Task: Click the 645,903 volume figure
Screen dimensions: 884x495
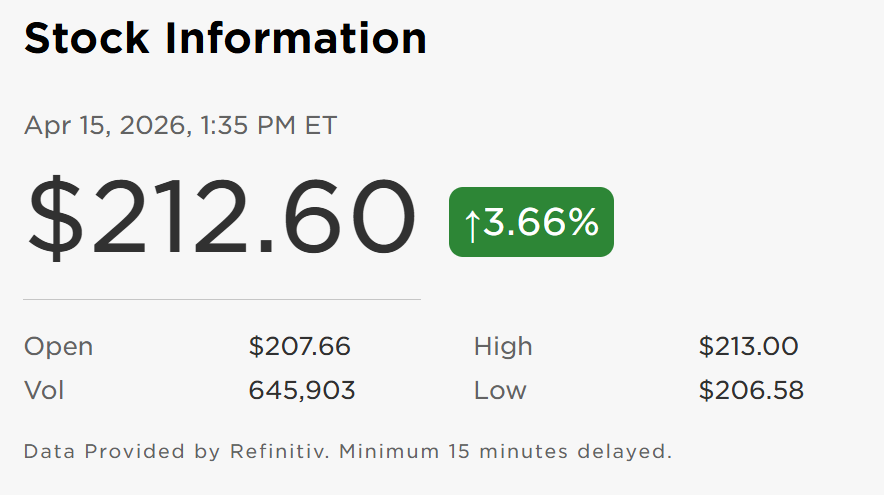Action: click(x=302, y=390)
